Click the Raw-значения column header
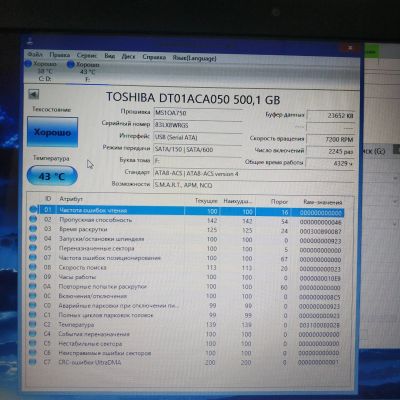The image size is (400, 400). [x=323, y=202]
